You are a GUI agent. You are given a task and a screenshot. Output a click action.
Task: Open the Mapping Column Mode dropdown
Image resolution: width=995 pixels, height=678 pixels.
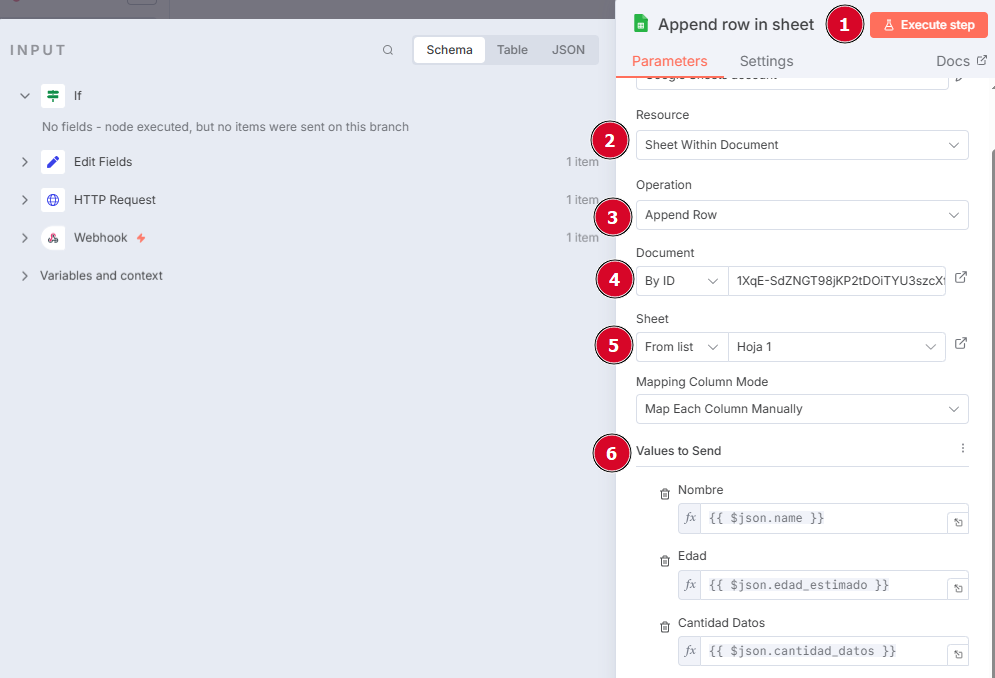[802, 409]
